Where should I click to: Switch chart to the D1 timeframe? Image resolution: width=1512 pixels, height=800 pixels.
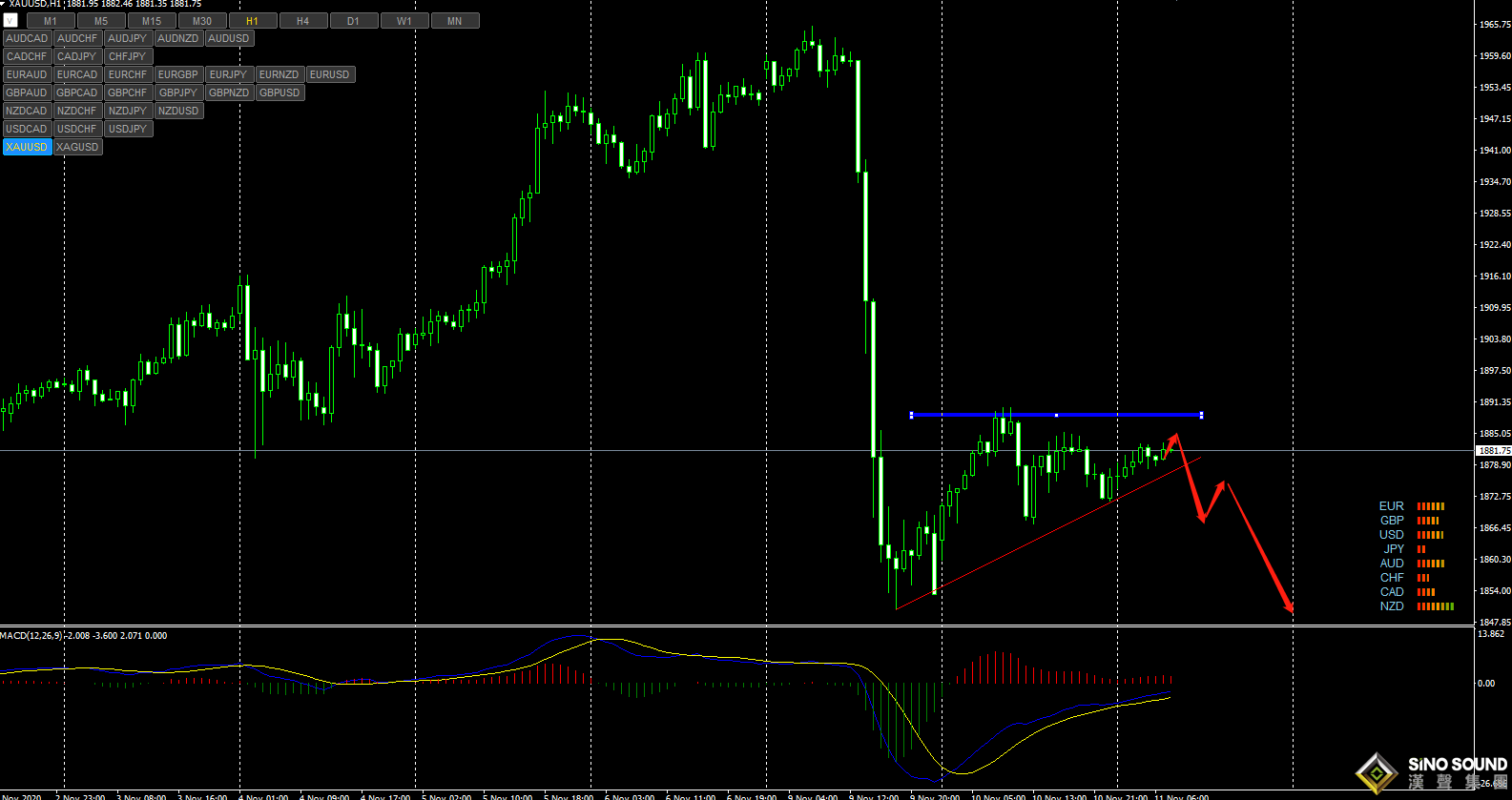point(353,21)
